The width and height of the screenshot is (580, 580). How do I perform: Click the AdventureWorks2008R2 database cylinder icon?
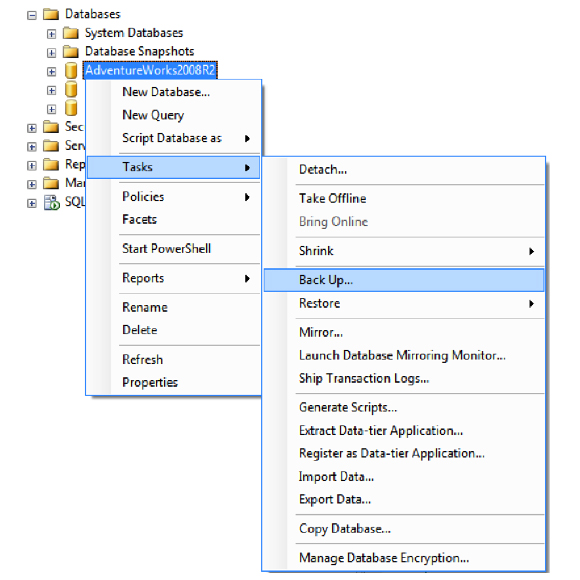coord(71,70)
